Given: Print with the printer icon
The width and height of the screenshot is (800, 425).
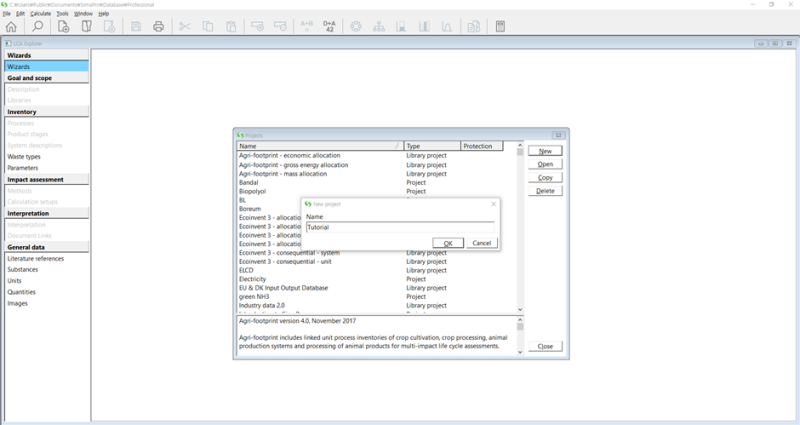Looking at the screenshot, I should 159,27.
